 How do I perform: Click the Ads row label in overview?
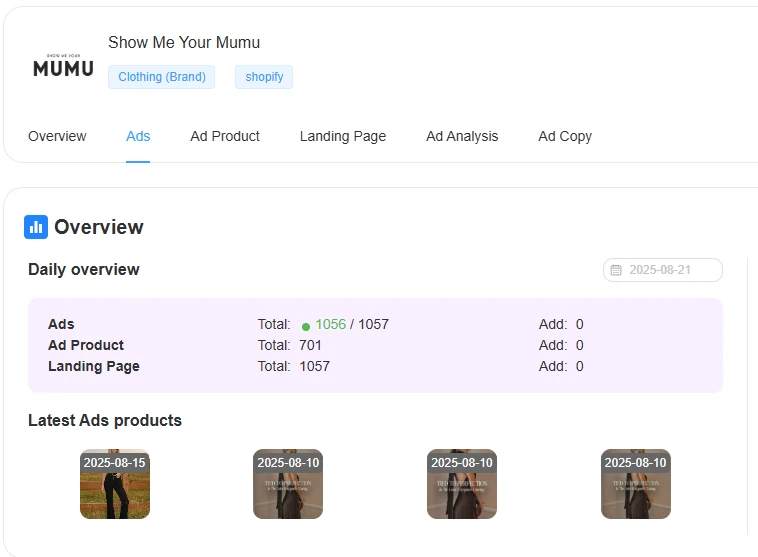pyautogui.click(x=61, y=324)
